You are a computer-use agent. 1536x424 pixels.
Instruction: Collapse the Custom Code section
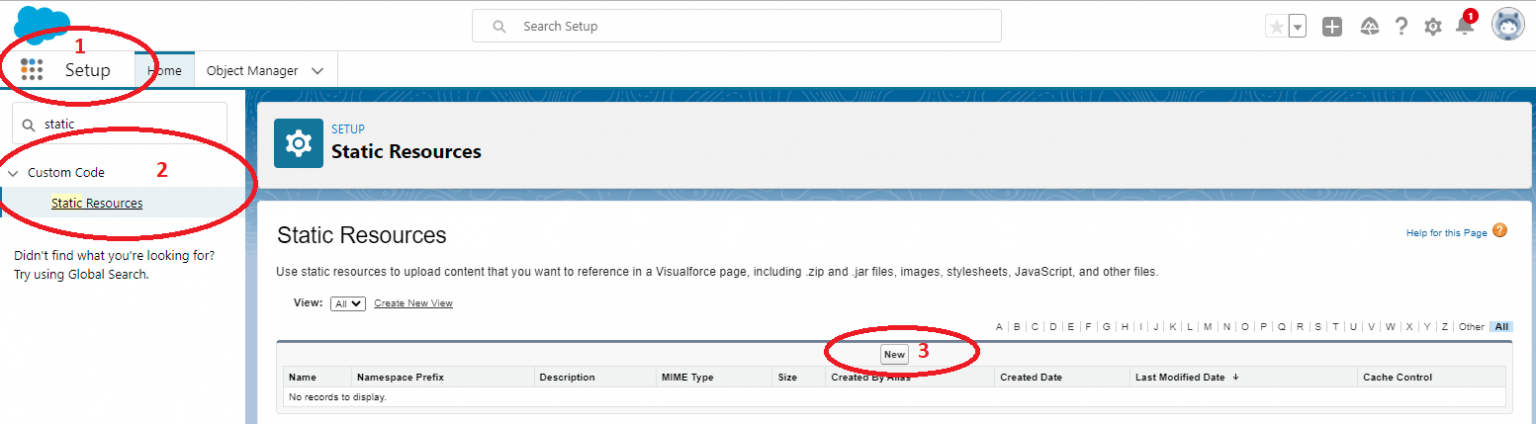pos(13,173)
